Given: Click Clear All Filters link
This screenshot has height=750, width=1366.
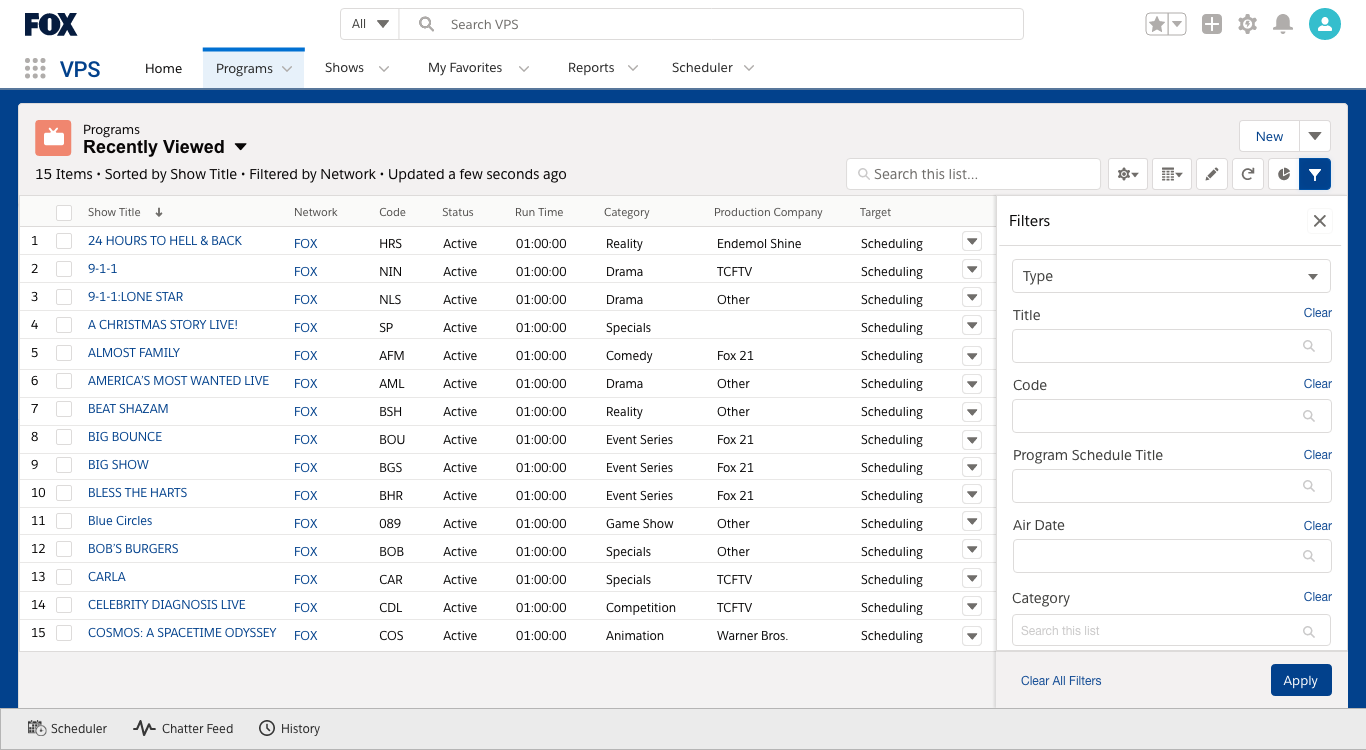Looking at the screenshot, I should pos(1061,681).
